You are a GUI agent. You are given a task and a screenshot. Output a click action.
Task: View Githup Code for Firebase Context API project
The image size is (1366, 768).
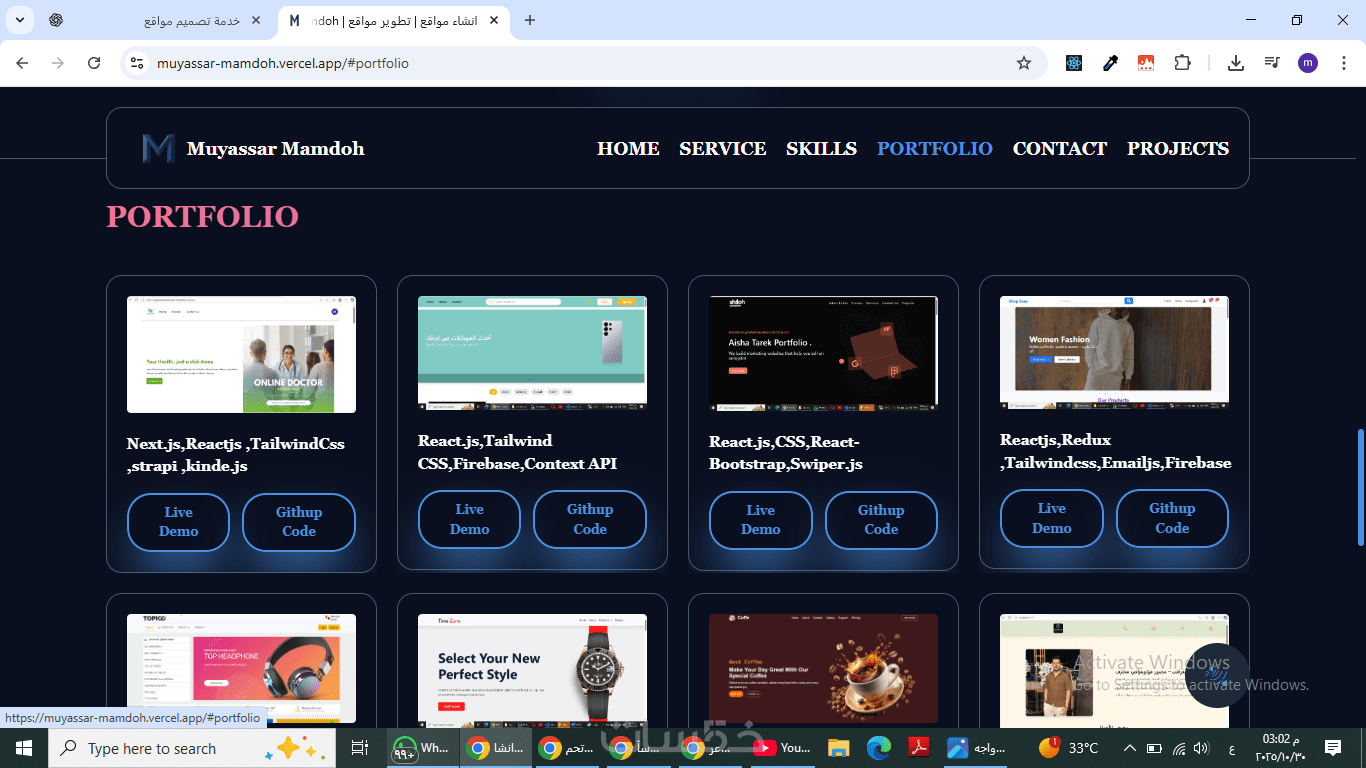[x=590, y=519]
